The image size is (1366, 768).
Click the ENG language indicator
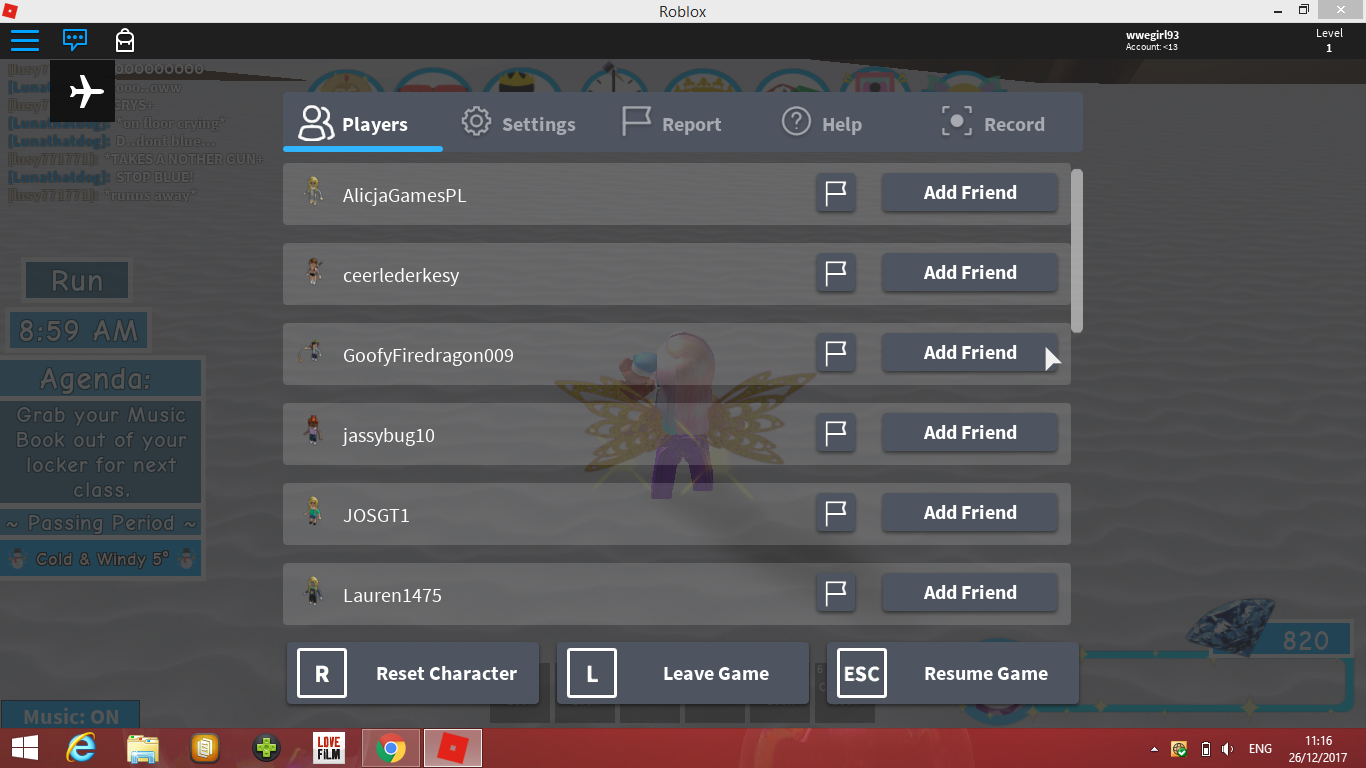pyautogui.click(x=1260, y=749)
